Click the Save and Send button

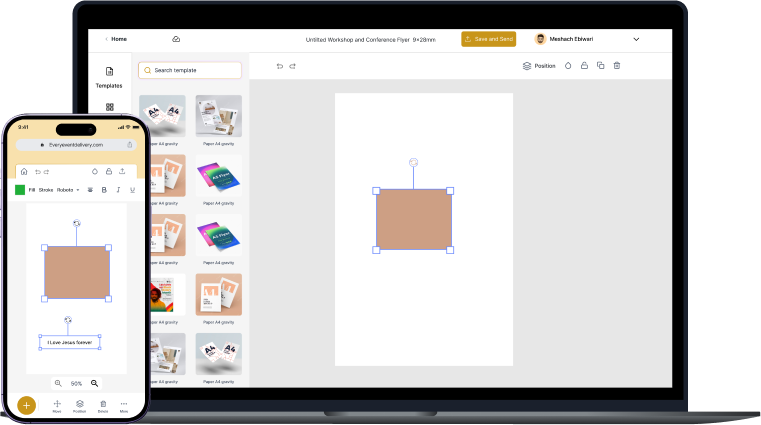pyautogui.click(x=488, y=39)
